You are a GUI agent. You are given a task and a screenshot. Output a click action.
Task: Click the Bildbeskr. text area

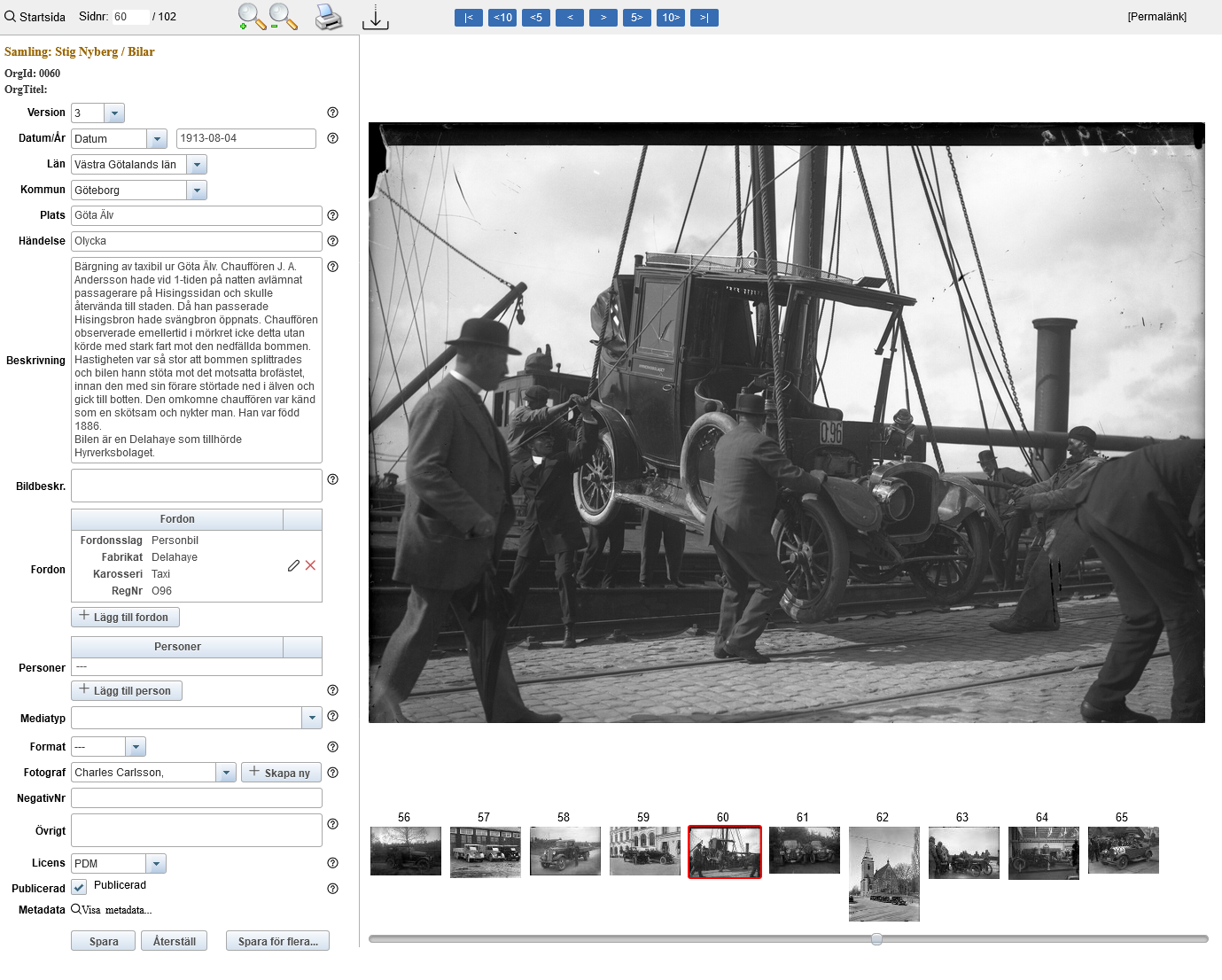197,486
